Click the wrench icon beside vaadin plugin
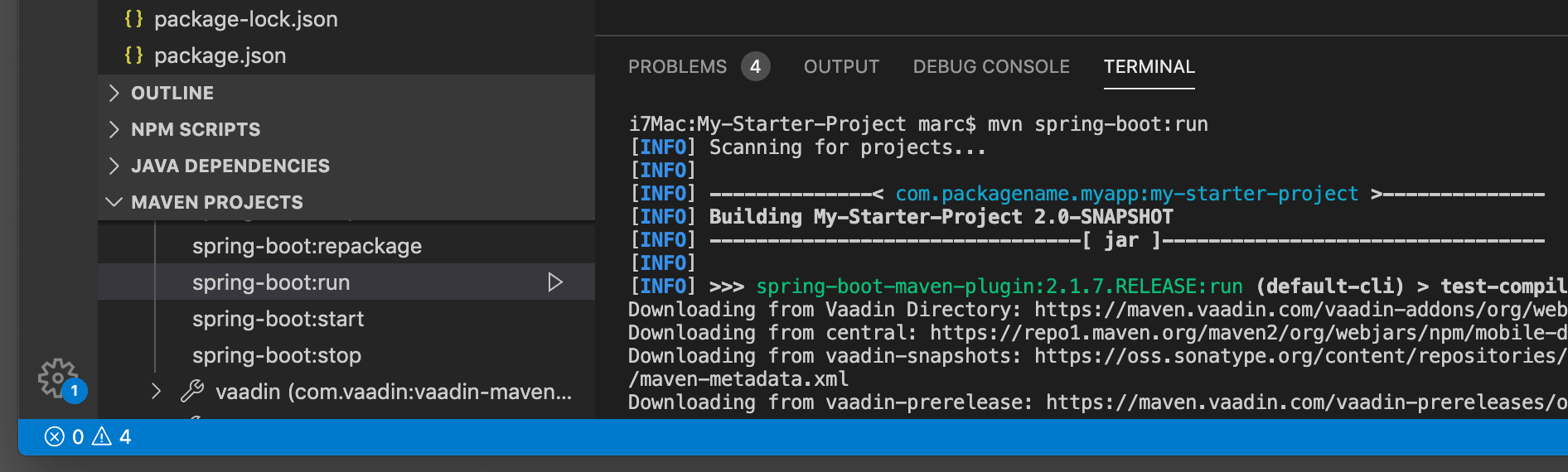1568x472 pixels. [x=192, y=391]
